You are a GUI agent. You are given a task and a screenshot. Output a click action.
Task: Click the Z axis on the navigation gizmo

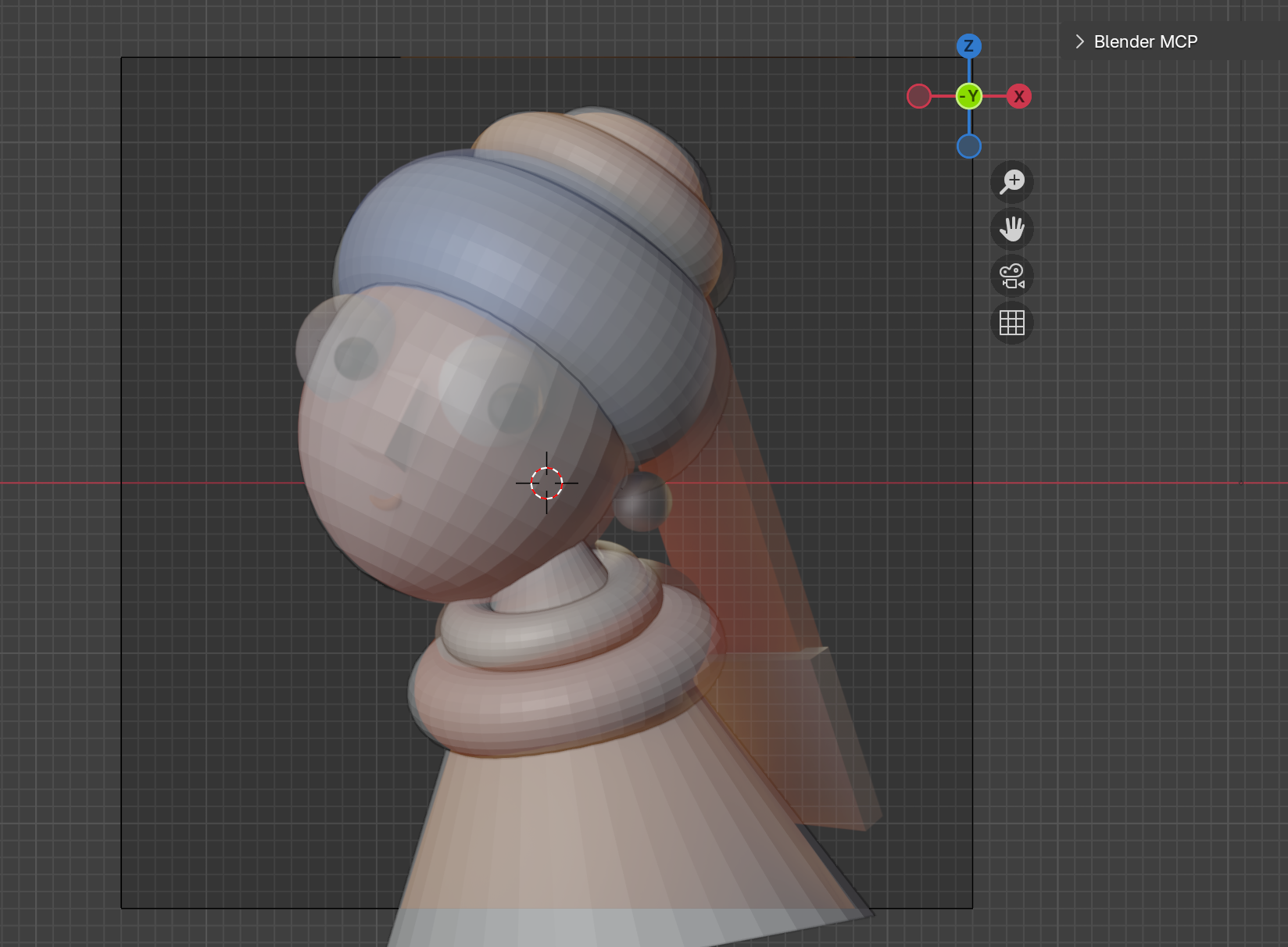(969, 46)
